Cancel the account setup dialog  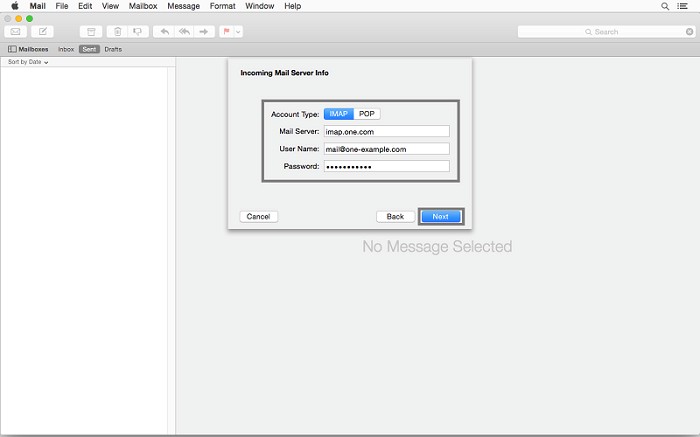(x=258, y=216)
